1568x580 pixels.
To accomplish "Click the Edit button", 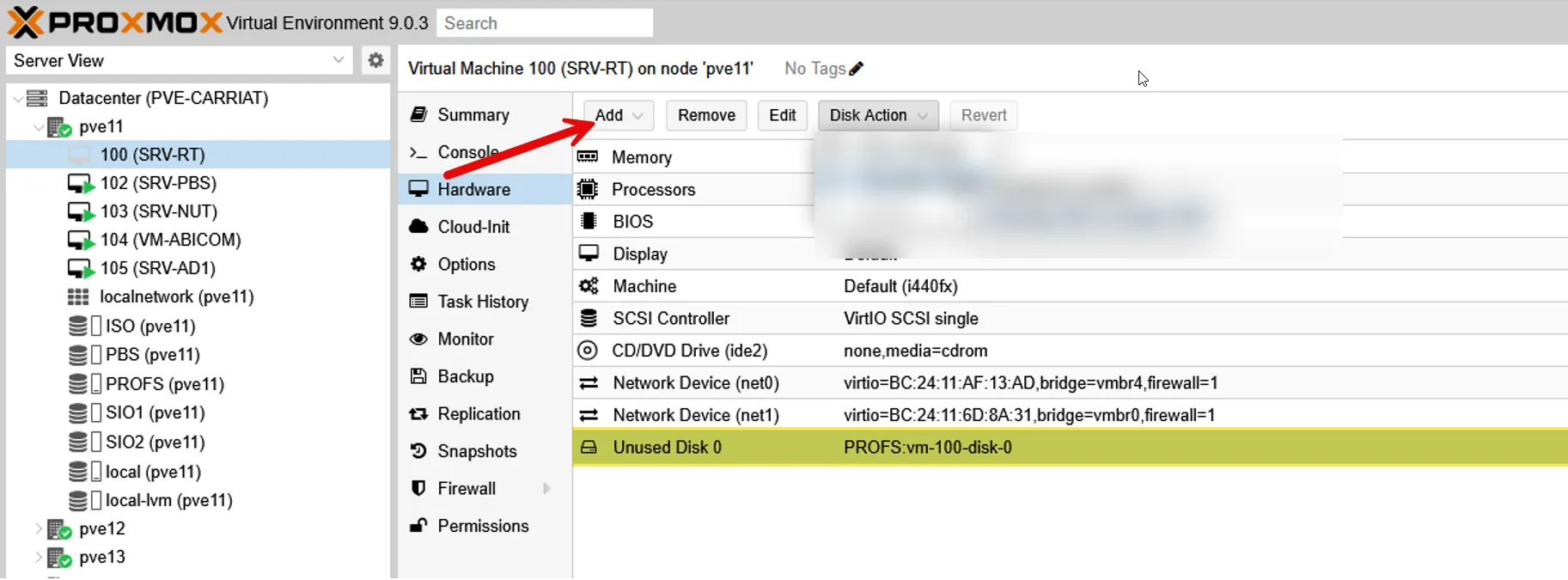I will pos(782,115).
